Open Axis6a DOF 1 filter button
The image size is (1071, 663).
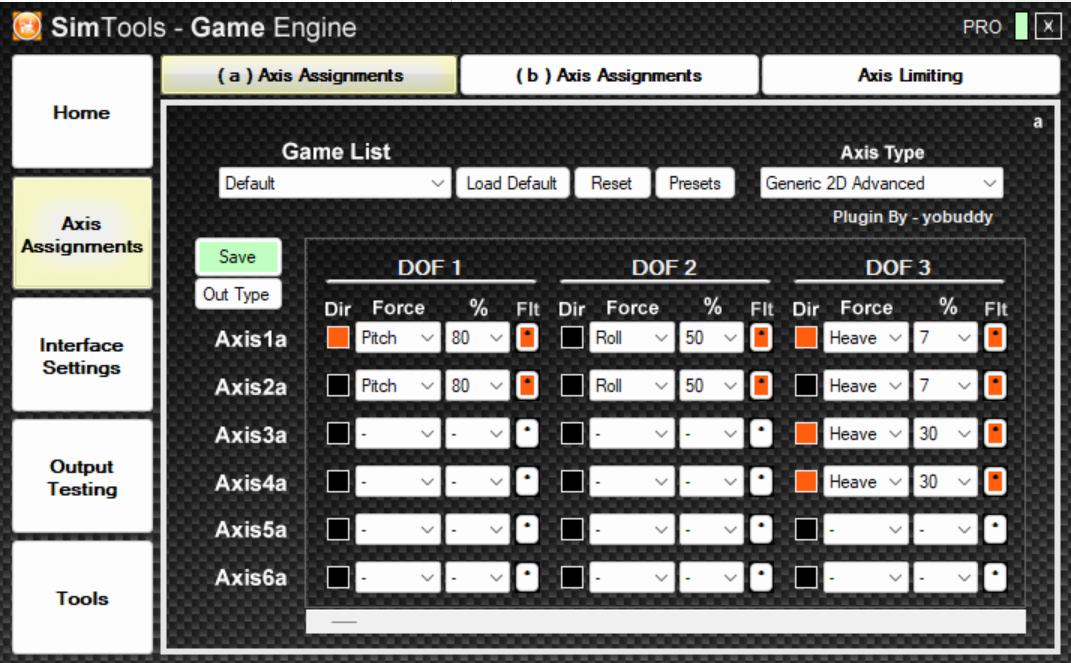(x=527, y=578)
